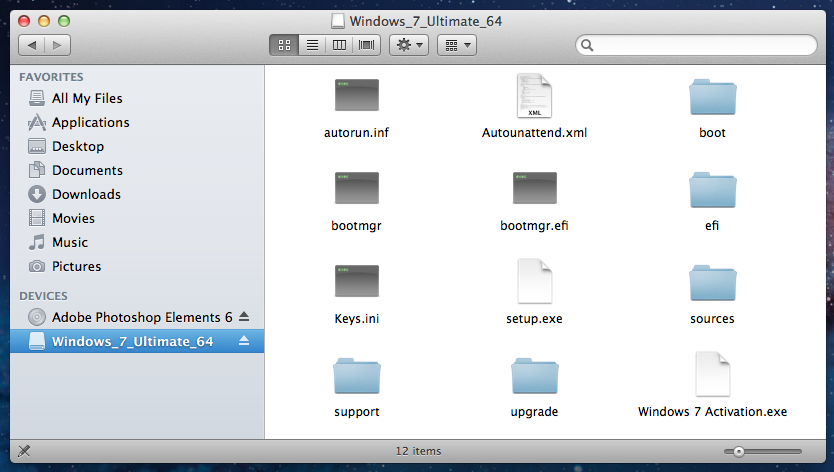This screenshot has width=834, height=472.
Task: Click the read-only crossed pencil icon
Action: tap(24, 451)
